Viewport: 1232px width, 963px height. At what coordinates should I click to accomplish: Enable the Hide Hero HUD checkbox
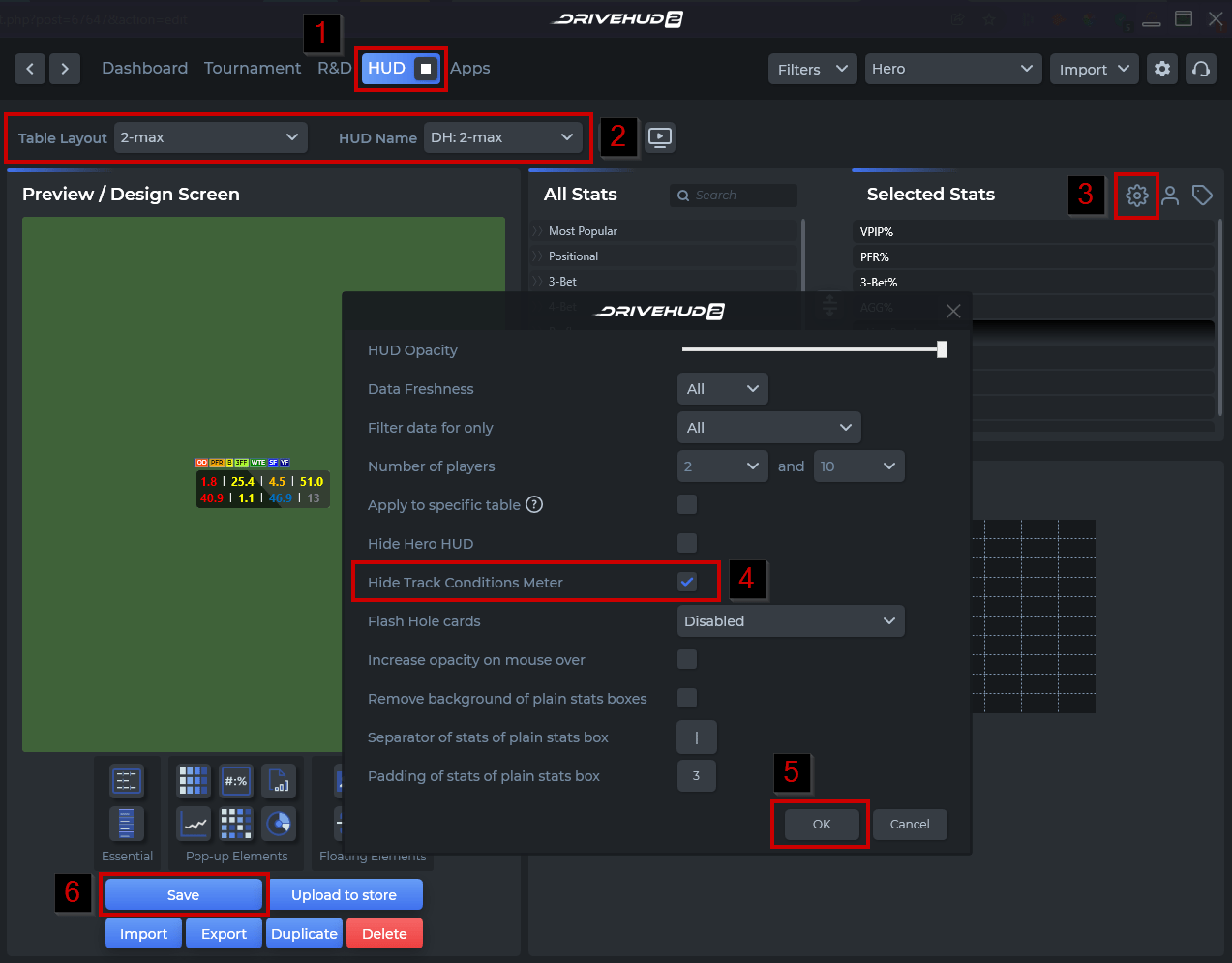click(x=687, y=543)
